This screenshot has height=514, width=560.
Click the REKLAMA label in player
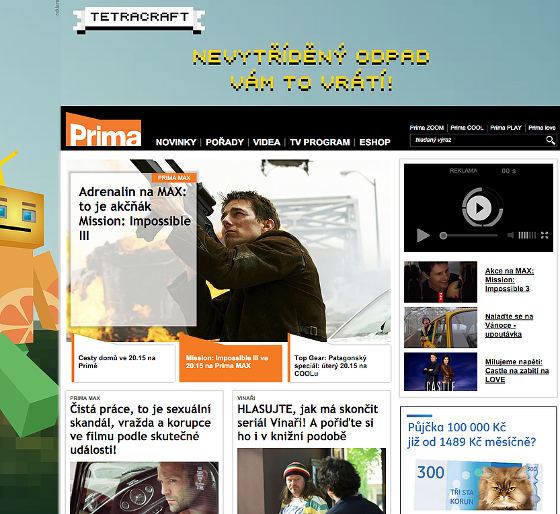coord(463,171)
